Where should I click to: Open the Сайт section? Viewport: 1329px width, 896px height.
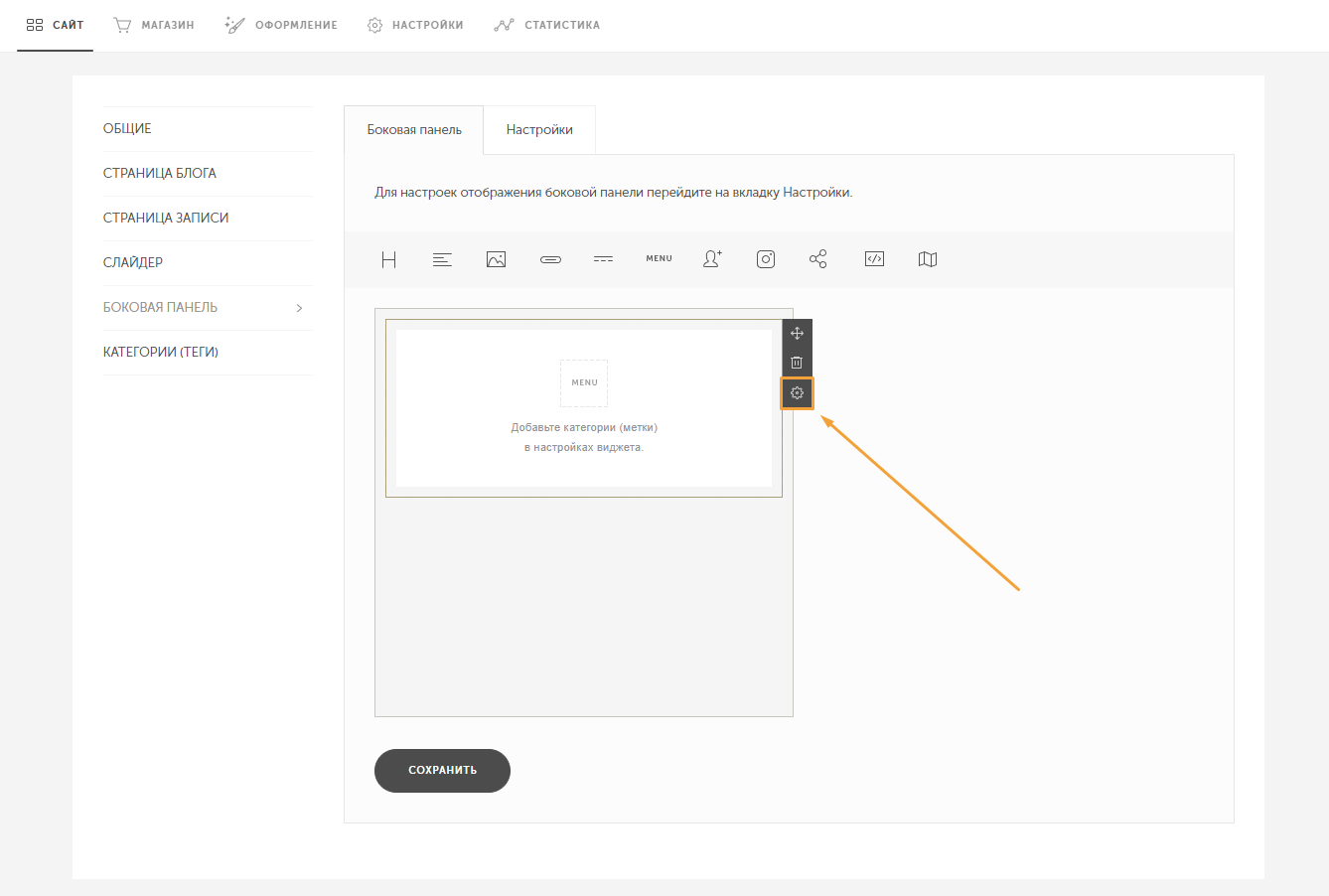click(x=55, y=25)
